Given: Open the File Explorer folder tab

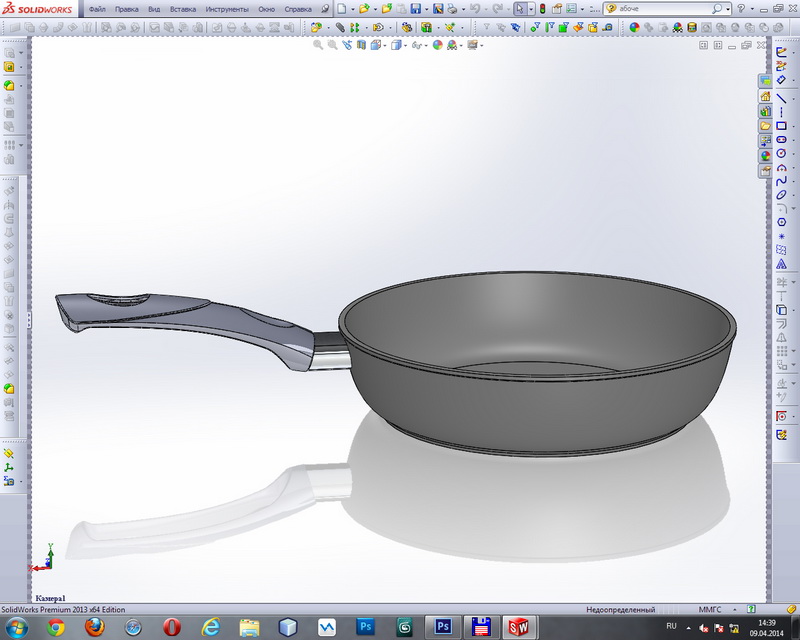Looking at the screenshot, I should (x=765, y=126).
